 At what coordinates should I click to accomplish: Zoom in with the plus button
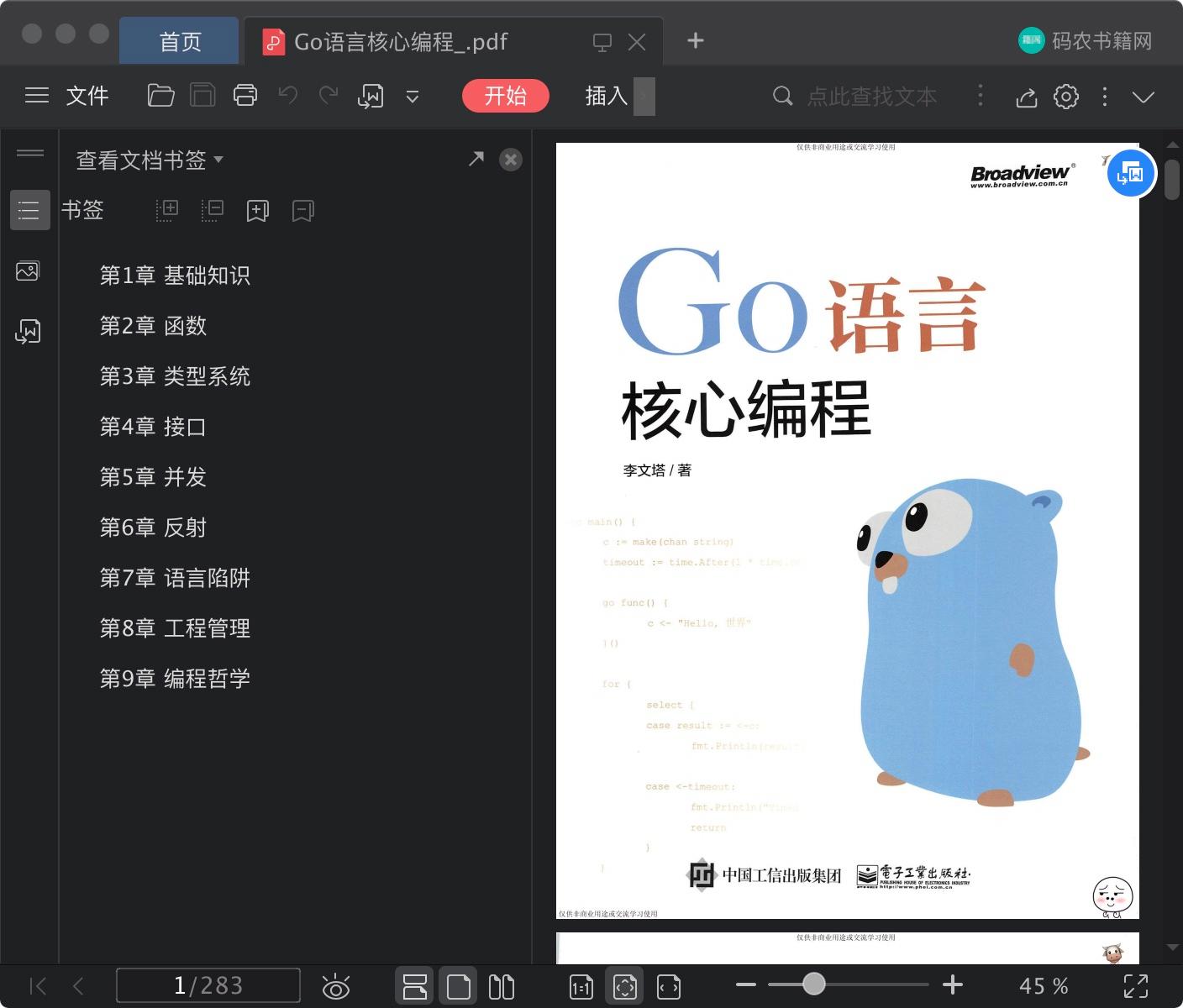[953, 984]
